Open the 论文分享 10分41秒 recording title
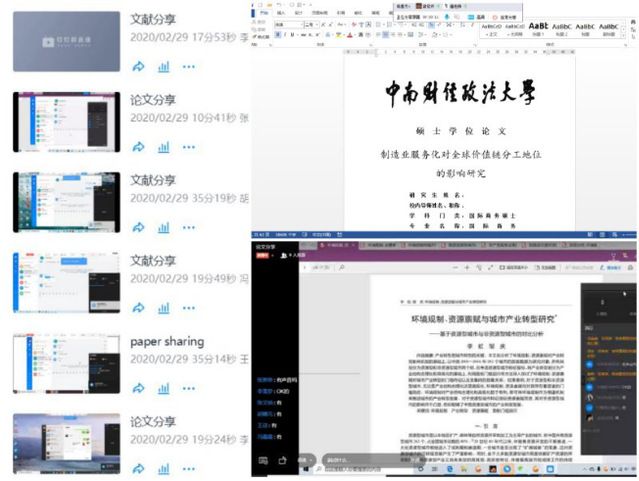The width and height of the screenshot is (639, 481). tap(153, 100)
